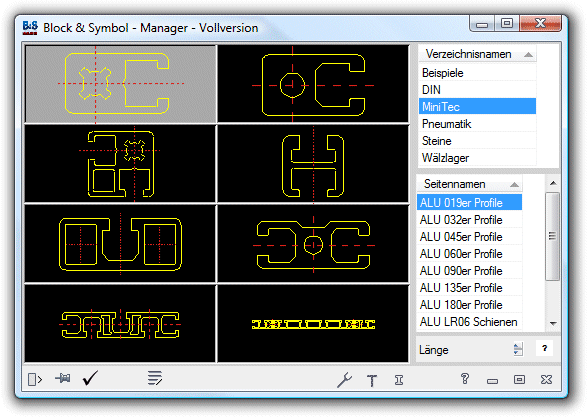Click the scrollbar up arrow in Seitennamen list
Image resolution: width=587 pixels, height=417 pixels.
click(x=553, y=183)
